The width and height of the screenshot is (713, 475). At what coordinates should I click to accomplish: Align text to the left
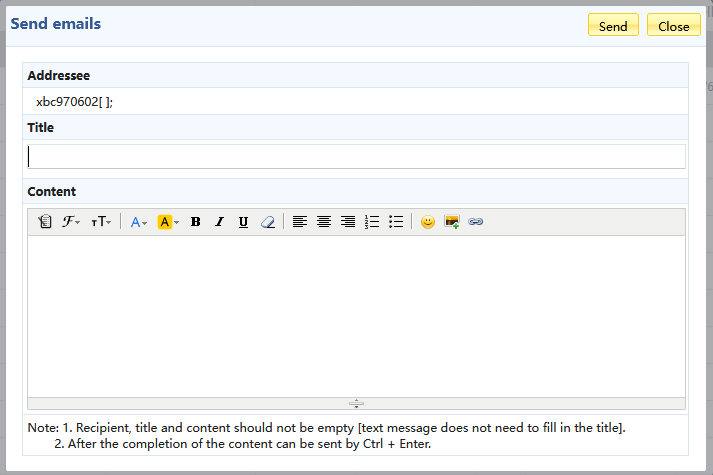pos(300,222)
